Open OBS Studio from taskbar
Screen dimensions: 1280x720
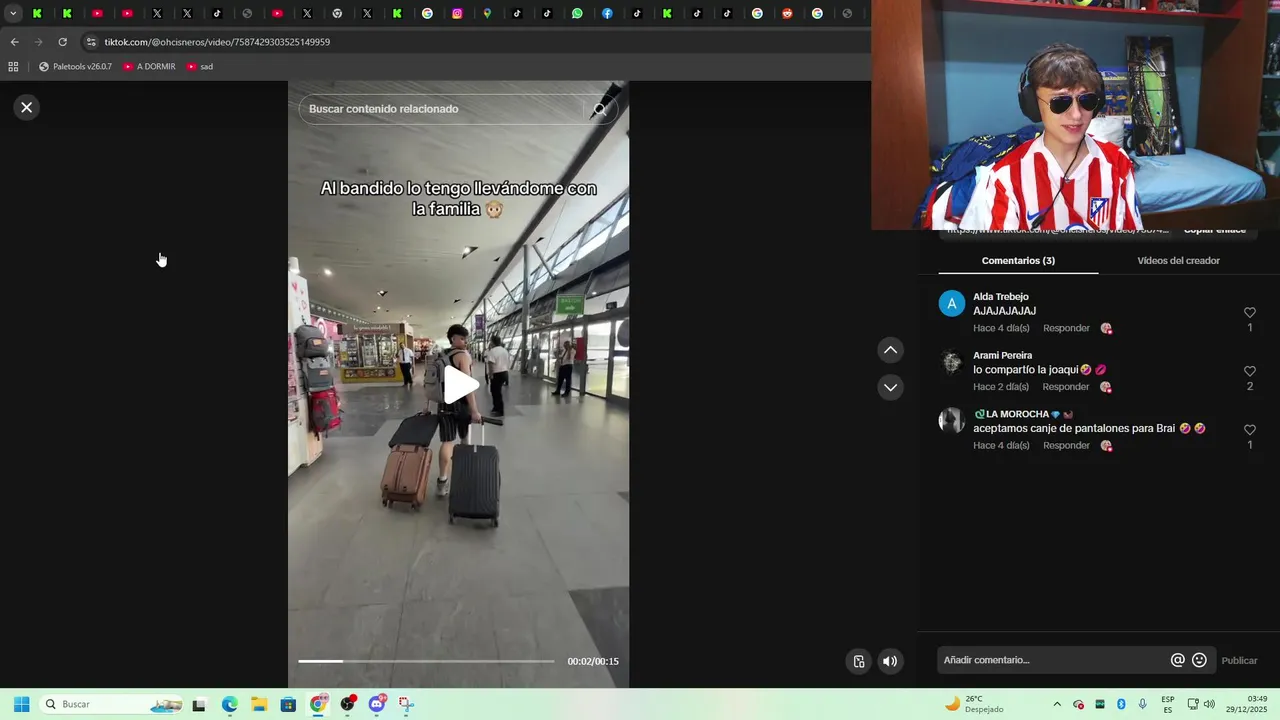click(348, 704)
